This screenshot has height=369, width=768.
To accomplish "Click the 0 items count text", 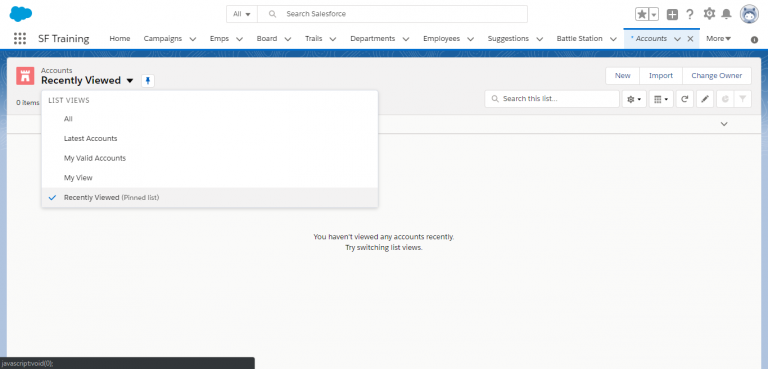I will point(28,103).
